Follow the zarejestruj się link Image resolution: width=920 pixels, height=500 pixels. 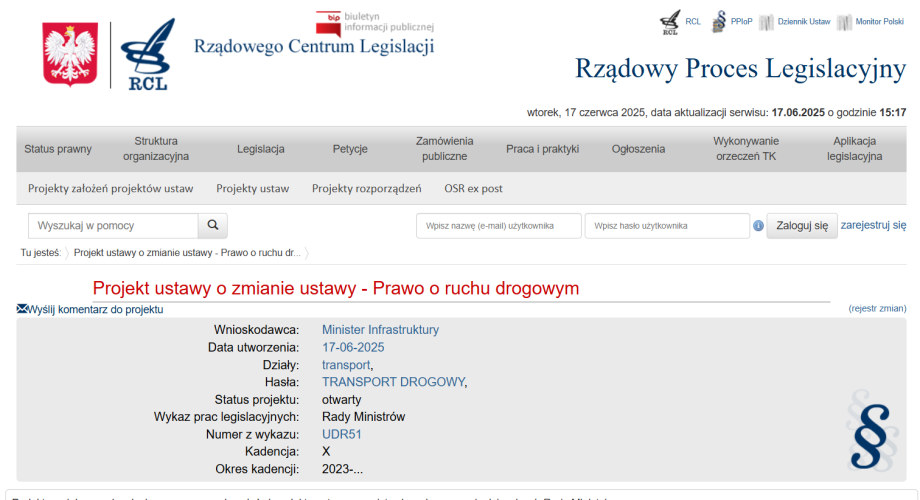873,225
